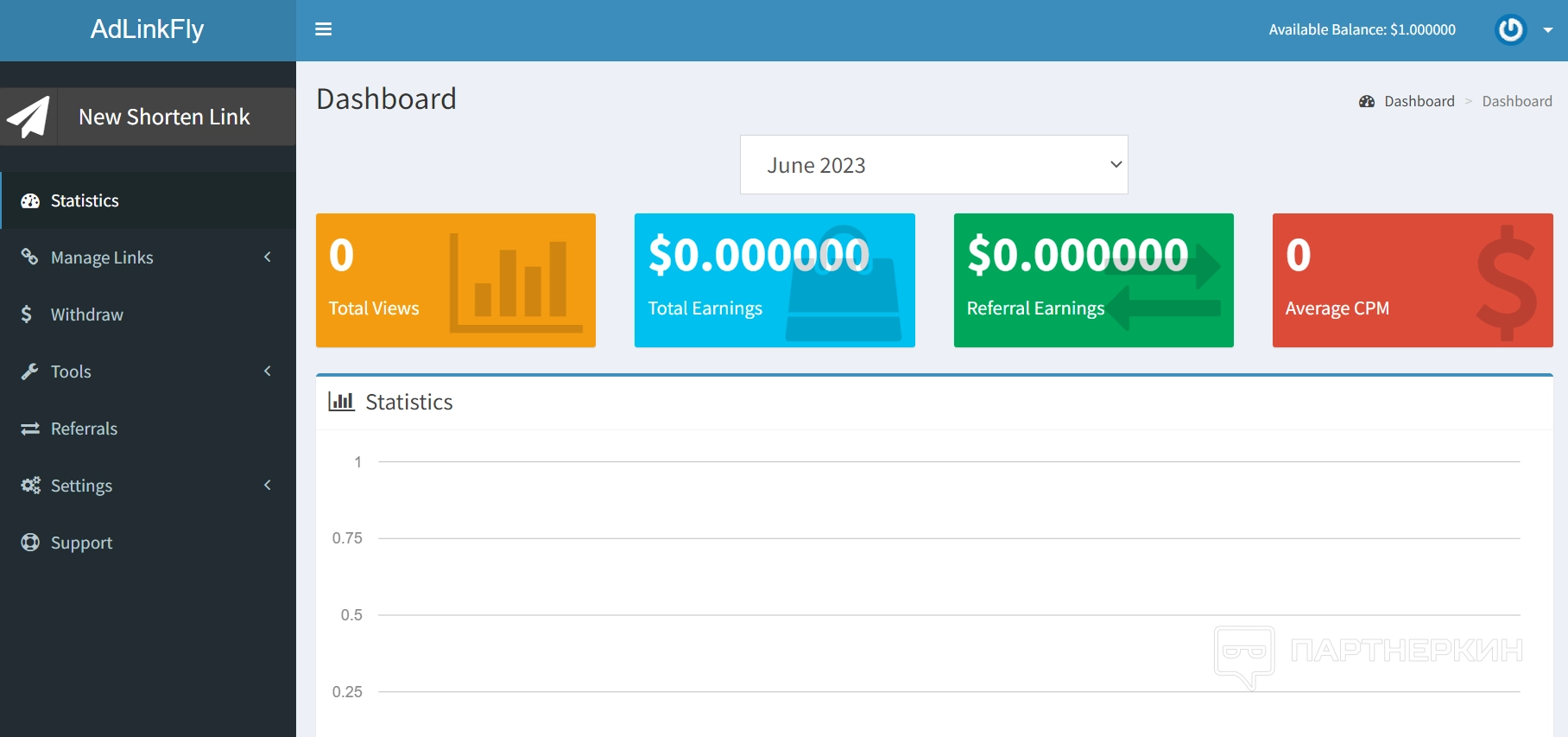Click the last Dashboard breadcrumb text

click(x=1517, y=101)
